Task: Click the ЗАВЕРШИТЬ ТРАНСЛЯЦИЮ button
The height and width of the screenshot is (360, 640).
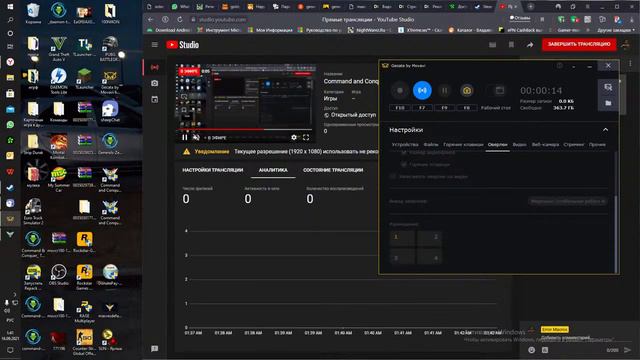Action: click(x=579, y=44)
